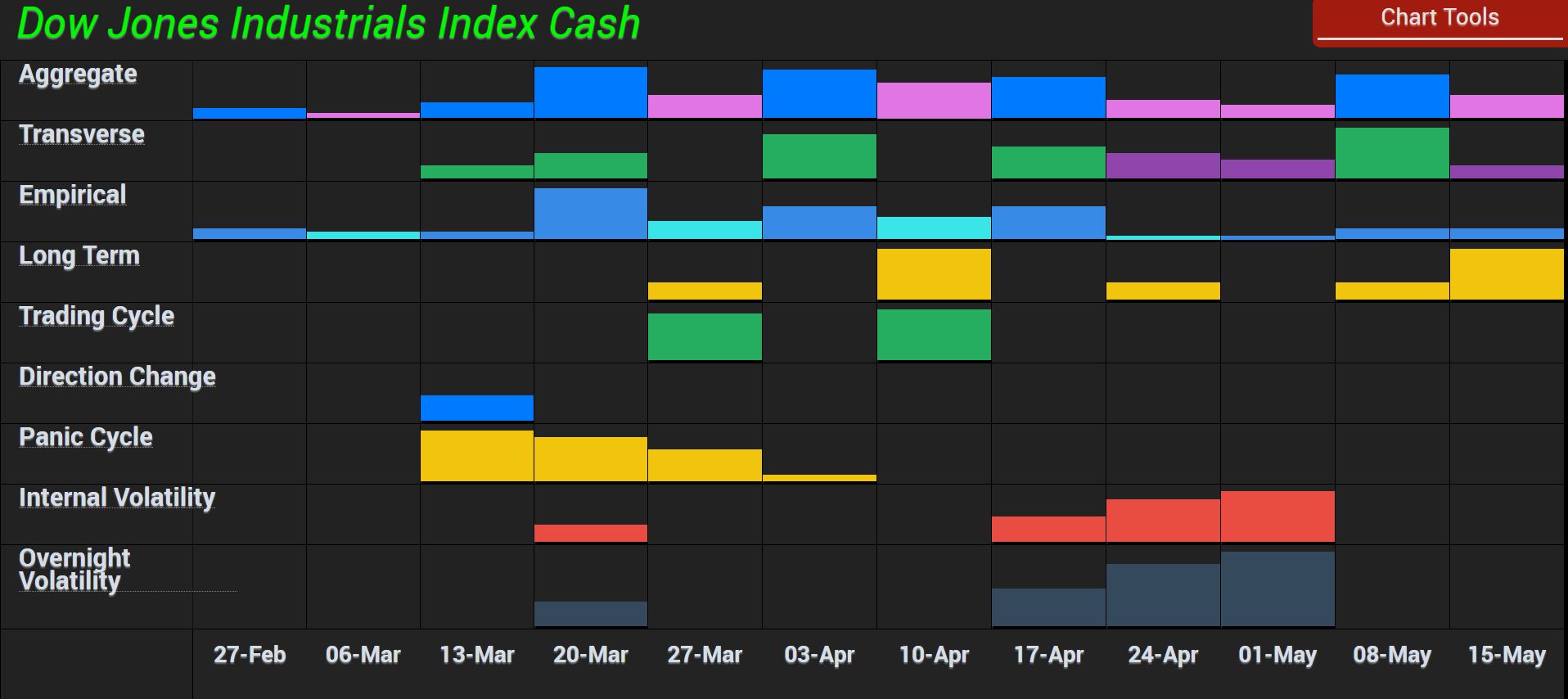Select the red Internal Volatility bar for 01-May
The width and height of the screenshot is (1568, 699).
pyautogui.click(x=1277, y=516)
